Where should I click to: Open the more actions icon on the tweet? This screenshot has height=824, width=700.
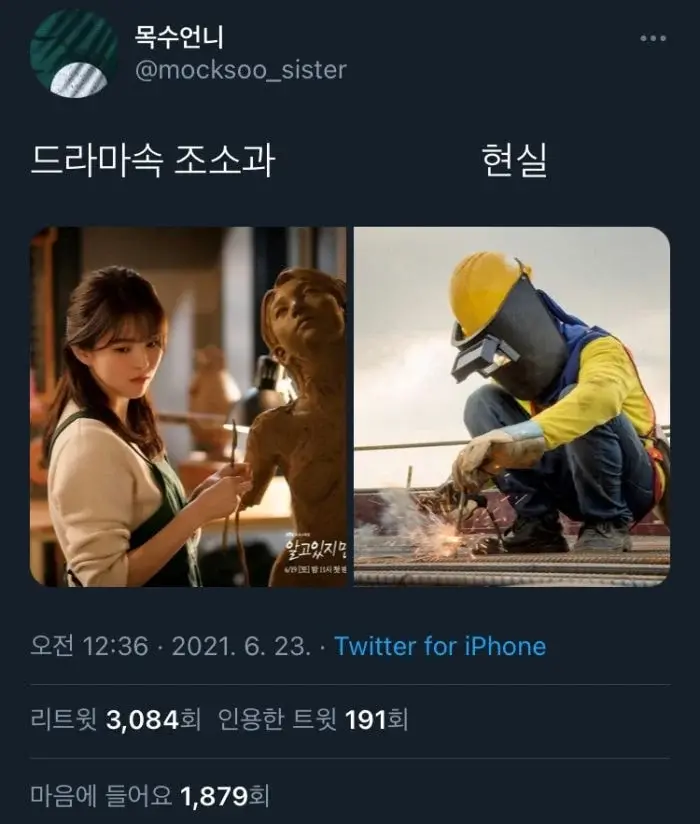pos(651,38)
